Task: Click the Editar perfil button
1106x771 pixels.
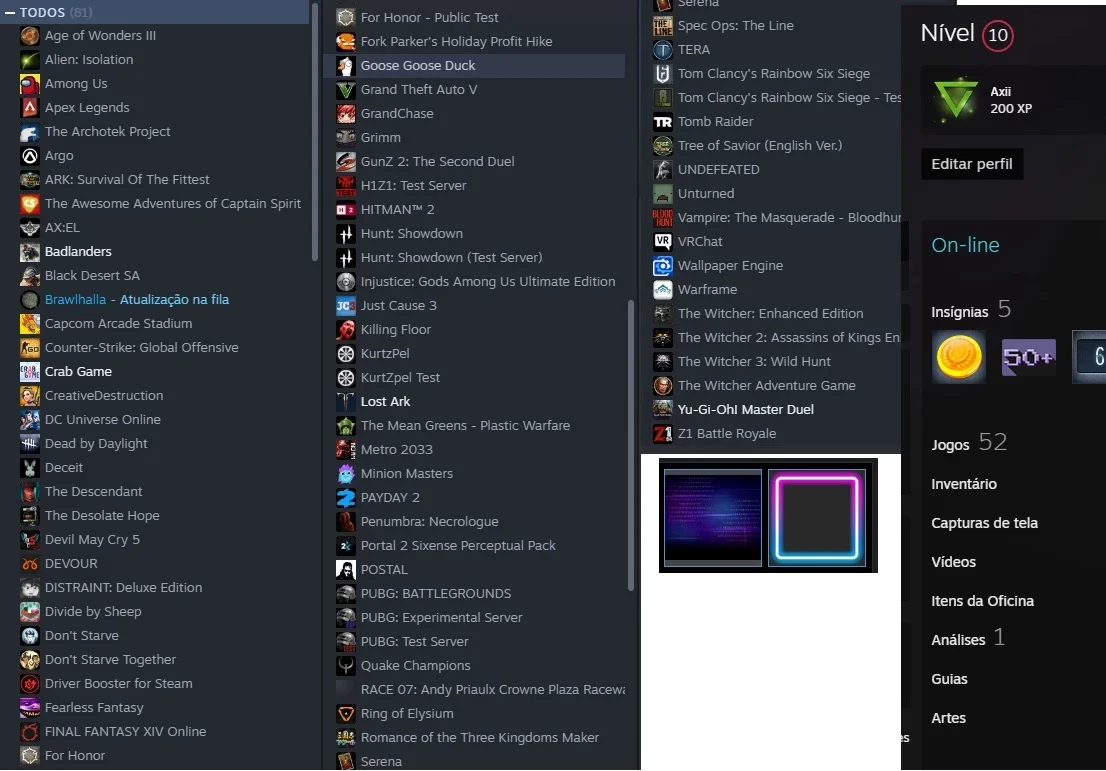Action: (972, 164)
